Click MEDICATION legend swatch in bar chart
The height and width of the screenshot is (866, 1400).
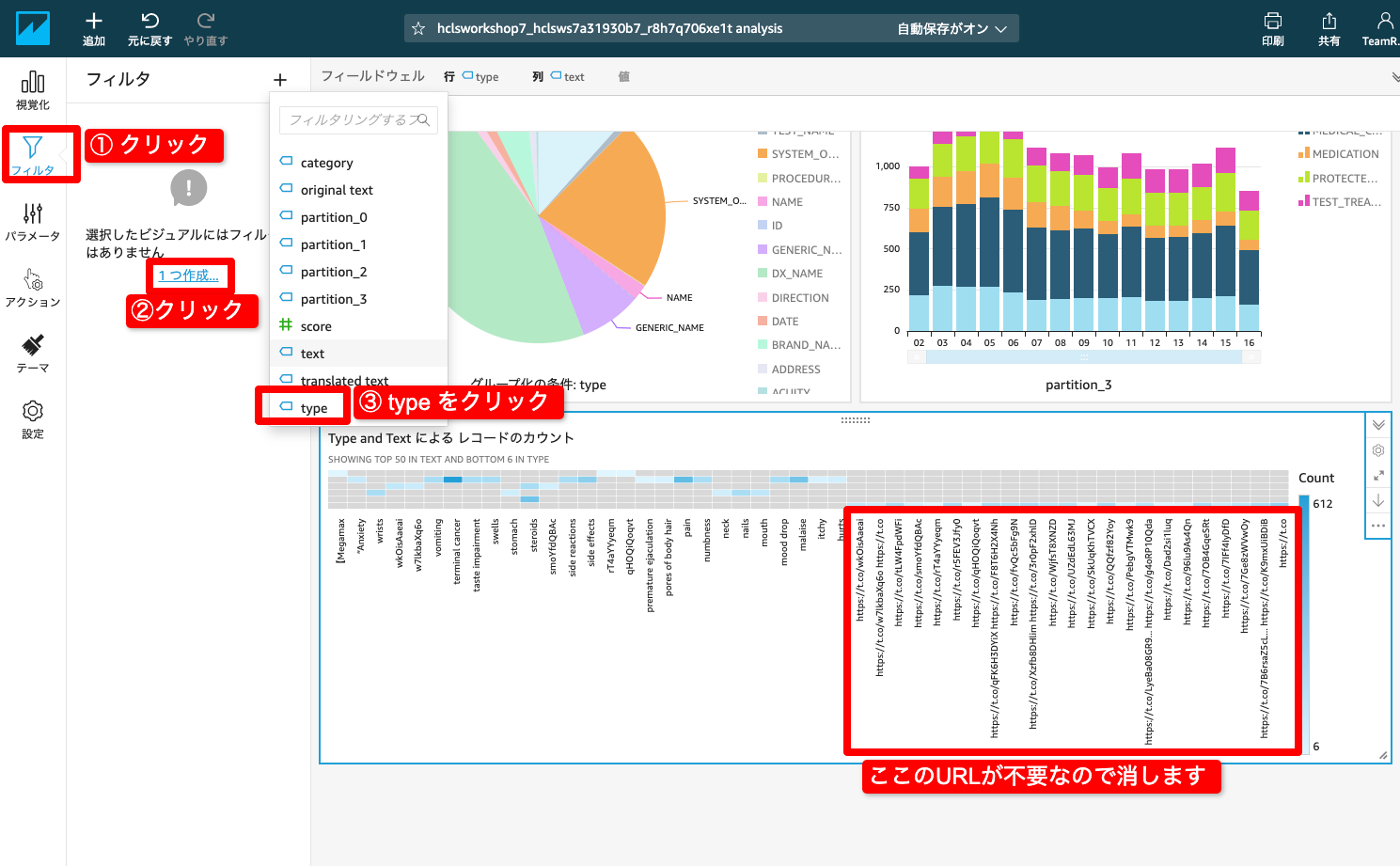[x=1304, y=154]
